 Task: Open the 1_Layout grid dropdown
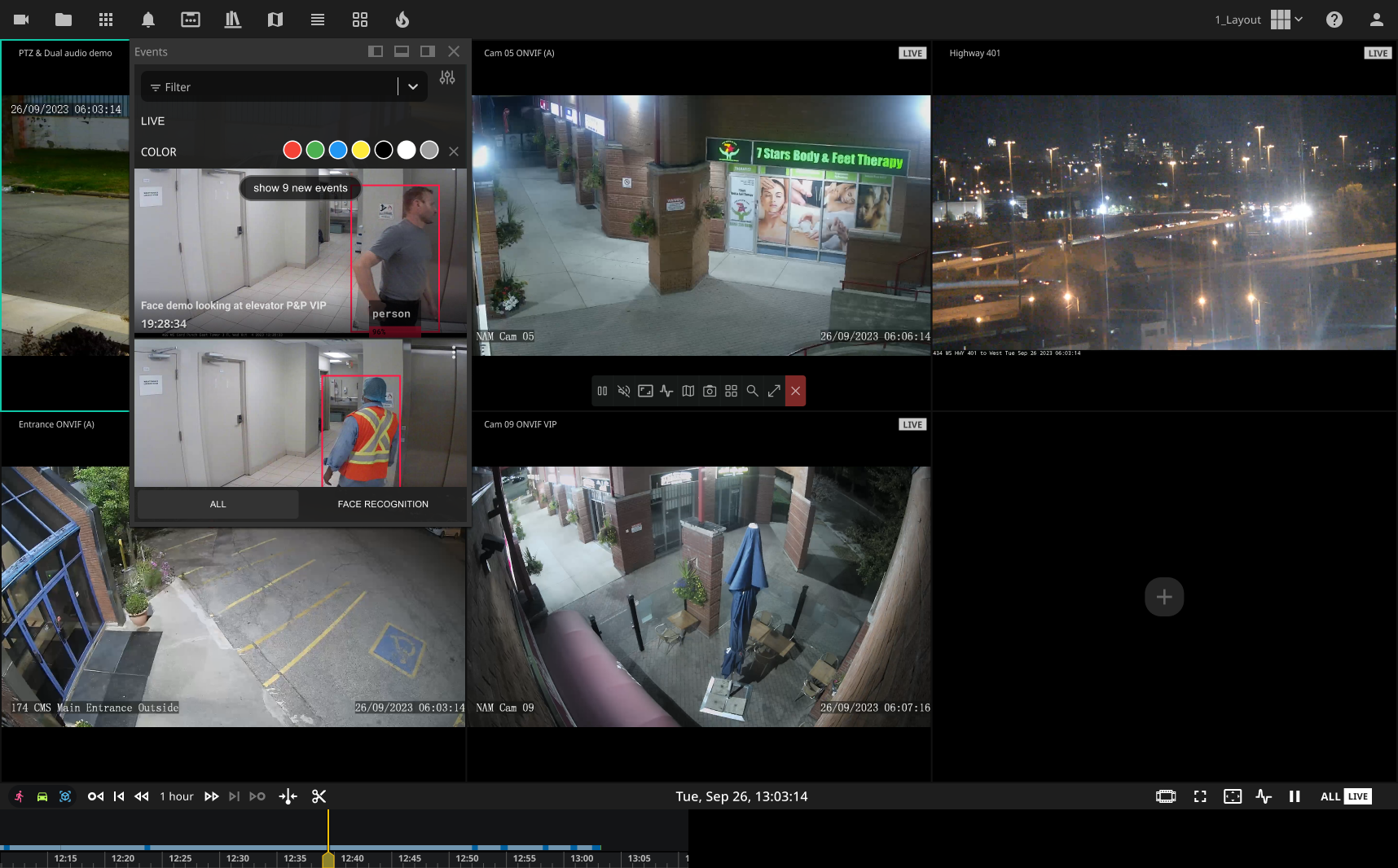coord(1286,19)
